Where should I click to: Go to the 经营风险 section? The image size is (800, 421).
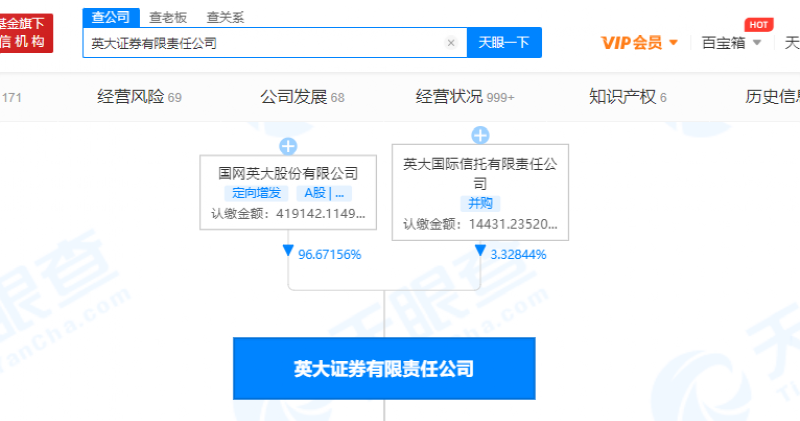[x=139, y=97]
